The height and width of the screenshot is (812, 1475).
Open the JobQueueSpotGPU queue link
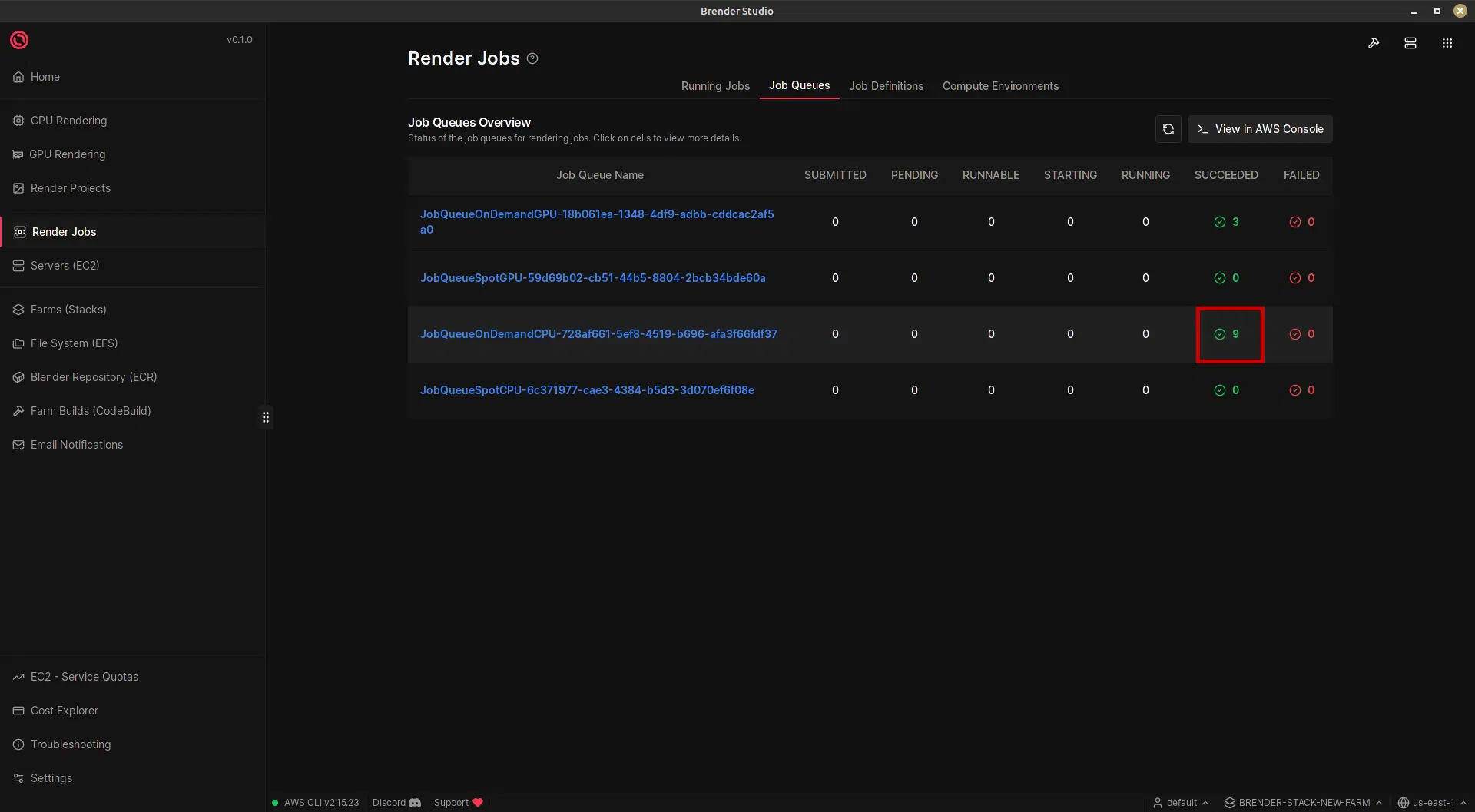pyautogui.click(x=592, y=278)
